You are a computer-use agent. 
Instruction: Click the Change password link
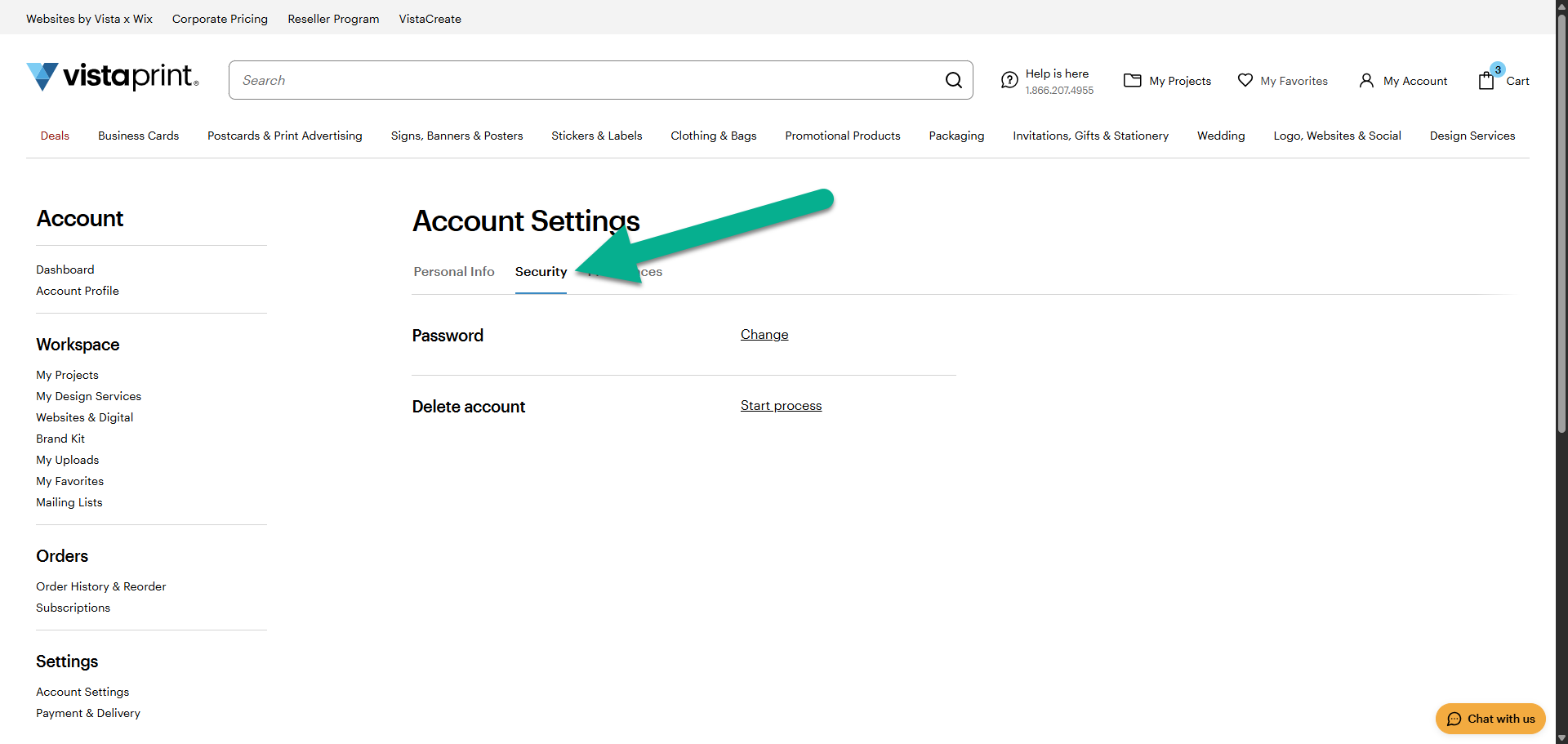click(x=764, y=335)
